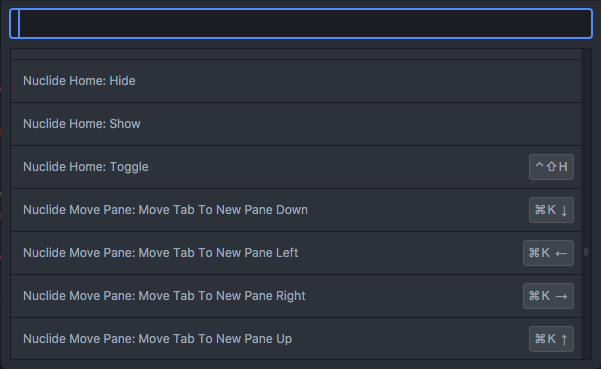Run the Nuclide Home: Hide command
601x369 pixels.
[x=296, y=81]
